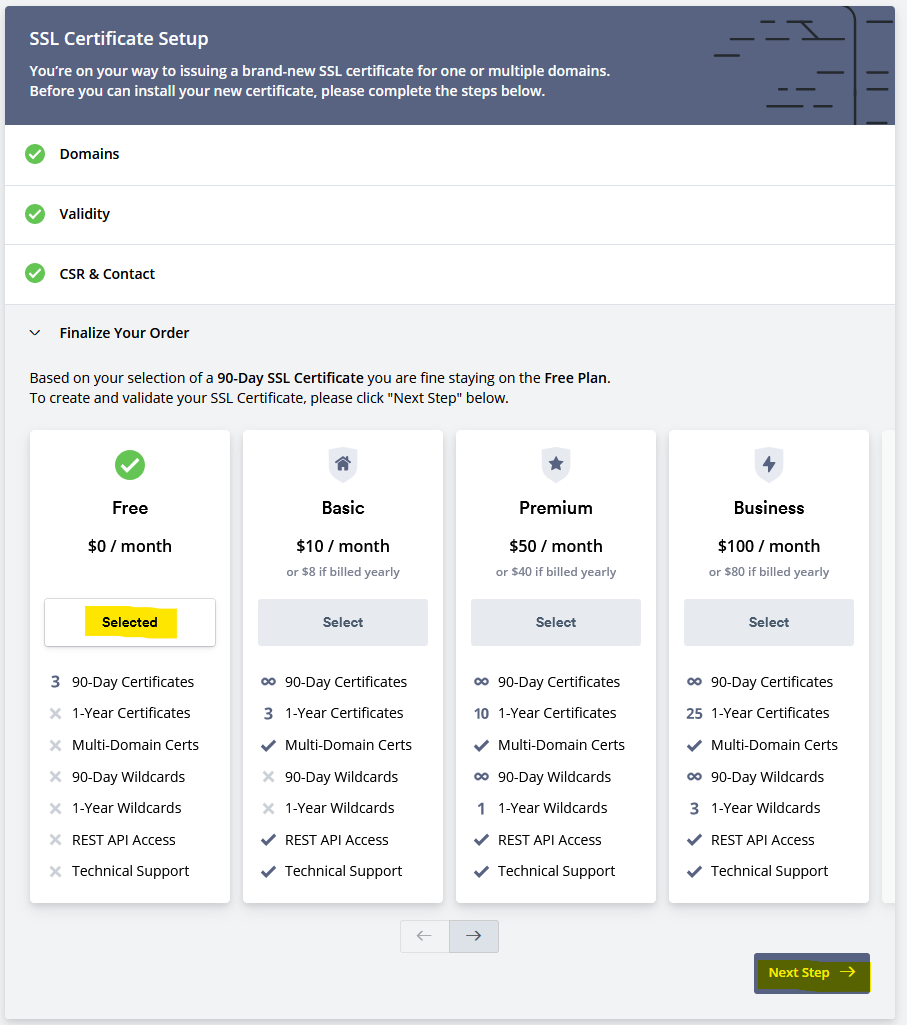This screenshot has height=1025, width=907.
Task: Click the green checkmark beside Validity
Action: (35, 214)
